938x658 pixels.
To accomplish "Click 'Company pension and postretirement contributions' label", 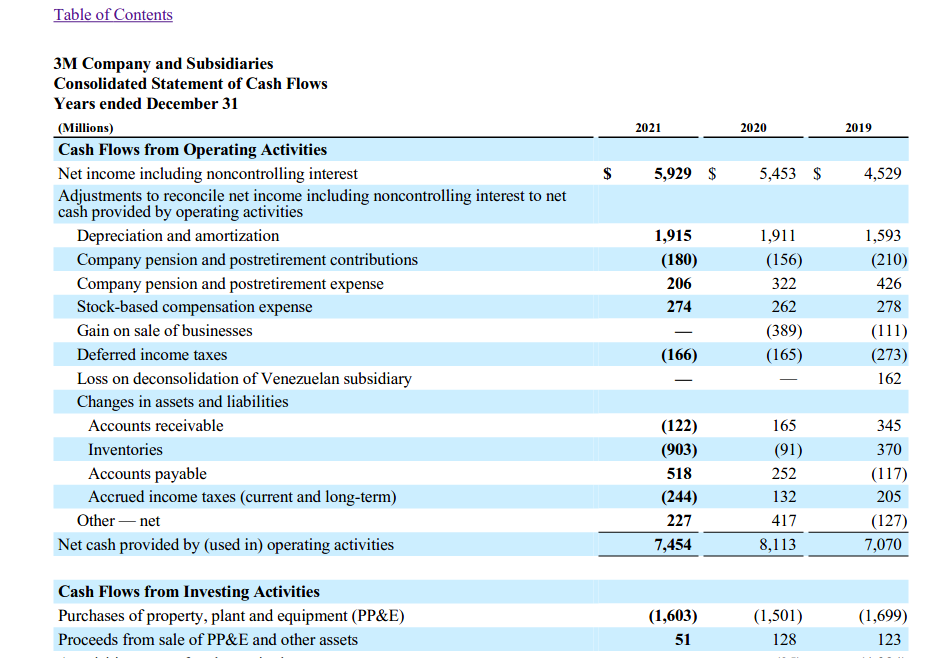I will (x=247, y=260).
